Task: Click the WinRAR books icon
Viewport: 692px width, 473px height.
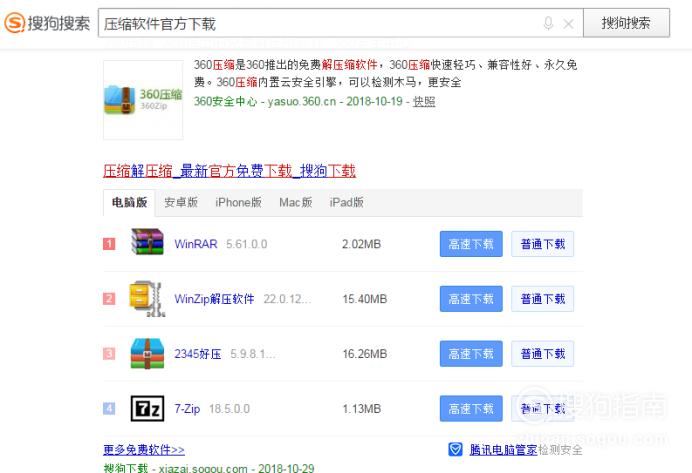Action: tap(147, 242)
